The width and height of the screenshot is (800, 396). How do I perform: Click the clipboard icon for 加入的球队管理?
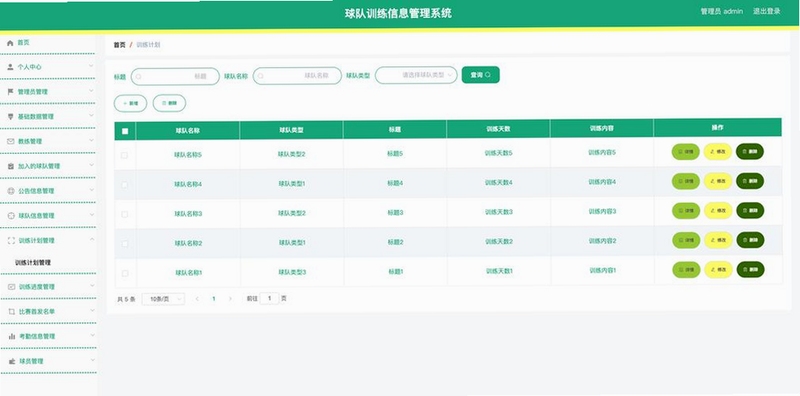click(x=11, y=166)
